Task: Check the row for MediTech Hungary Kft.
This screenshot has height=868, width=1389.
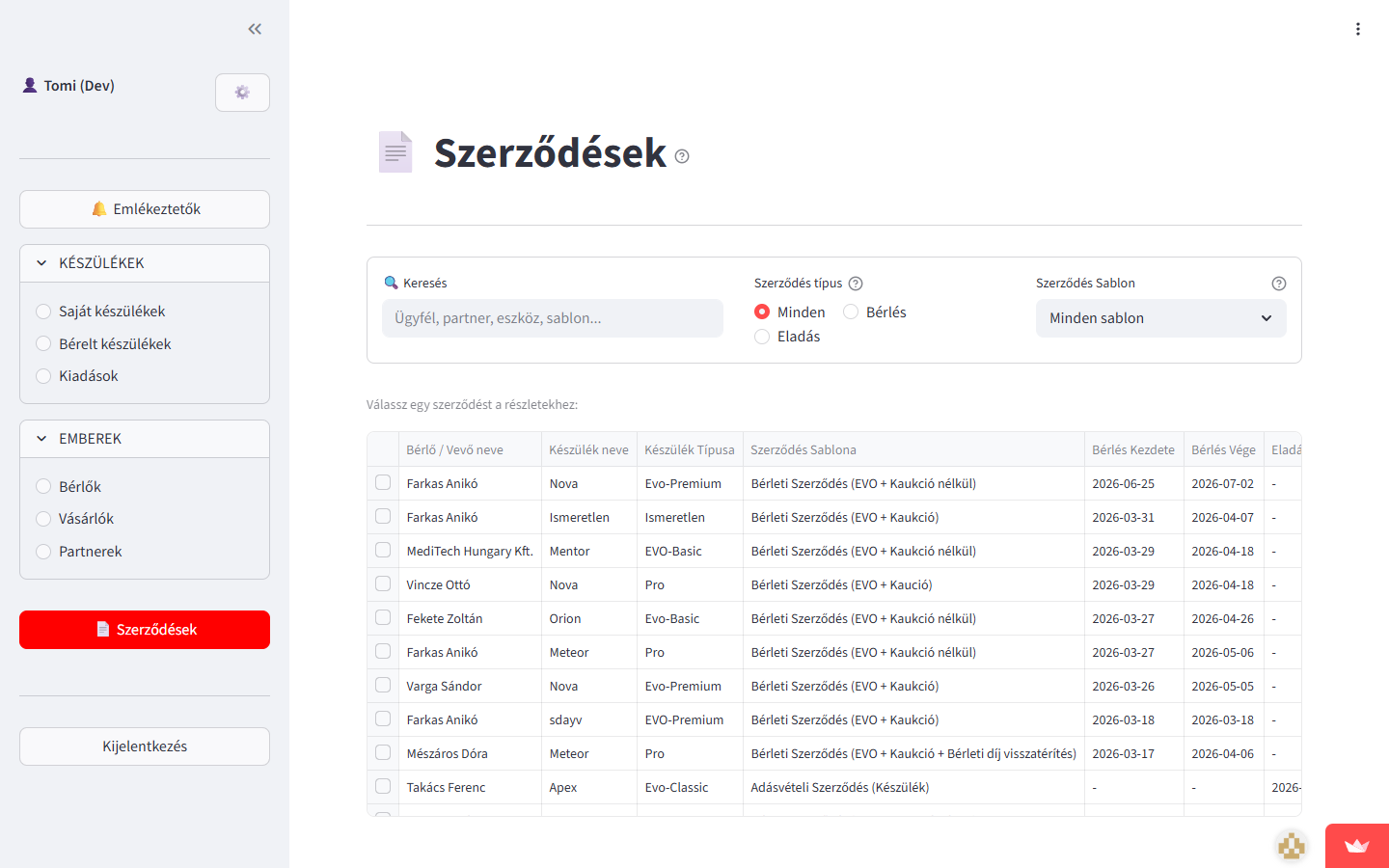Action: [383, 550]
